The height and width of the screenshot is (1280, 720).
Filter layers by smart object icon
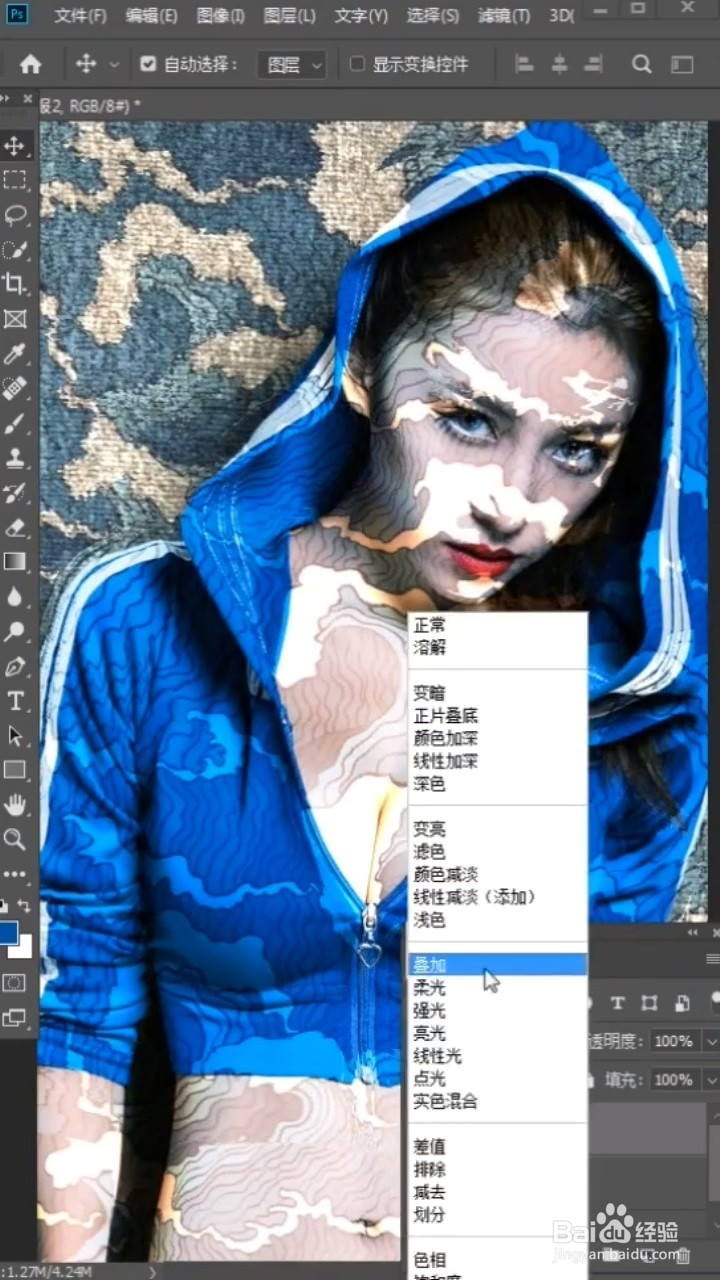click(682, 1003)
